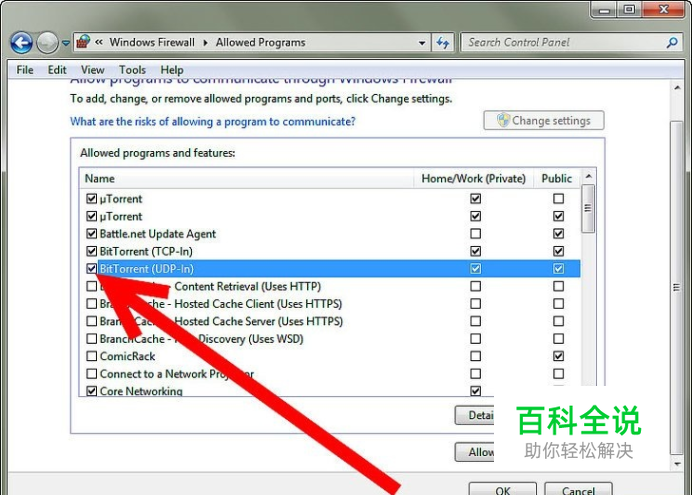
Task: Click the Refresh button next to the address bar
Action: [x=443, y=42]
